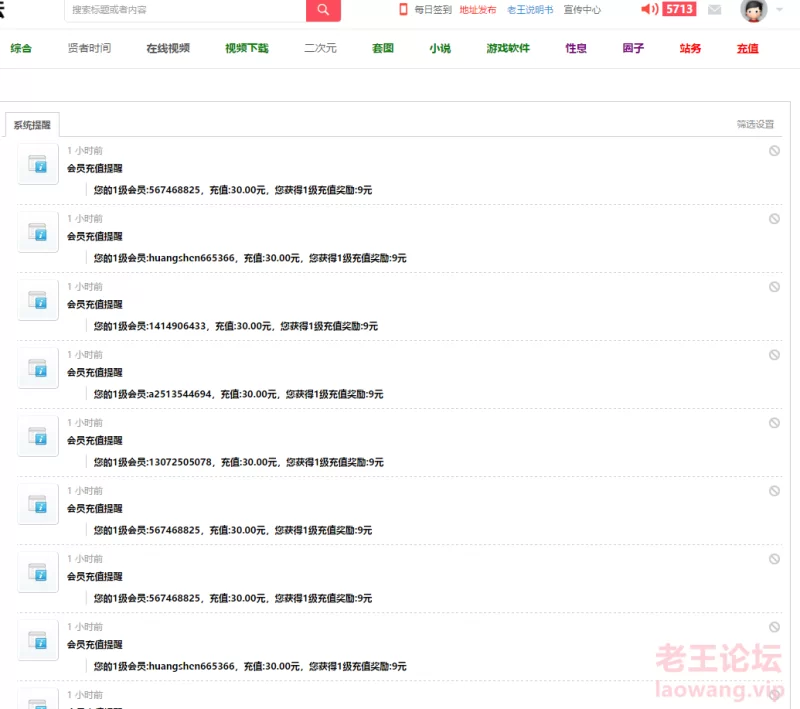
Task: Open the 综合 section
Action: coord(21,48)
